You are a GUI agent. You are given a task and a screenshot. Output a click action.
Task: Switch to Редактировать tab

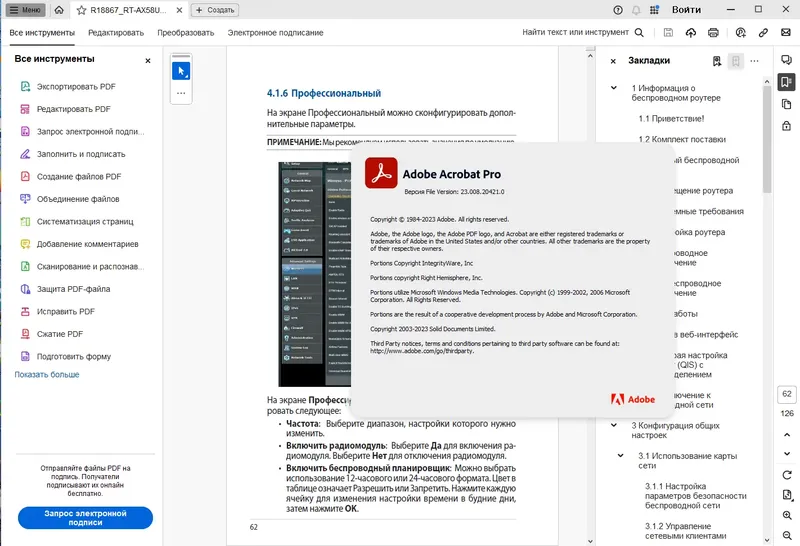[116, 33]
